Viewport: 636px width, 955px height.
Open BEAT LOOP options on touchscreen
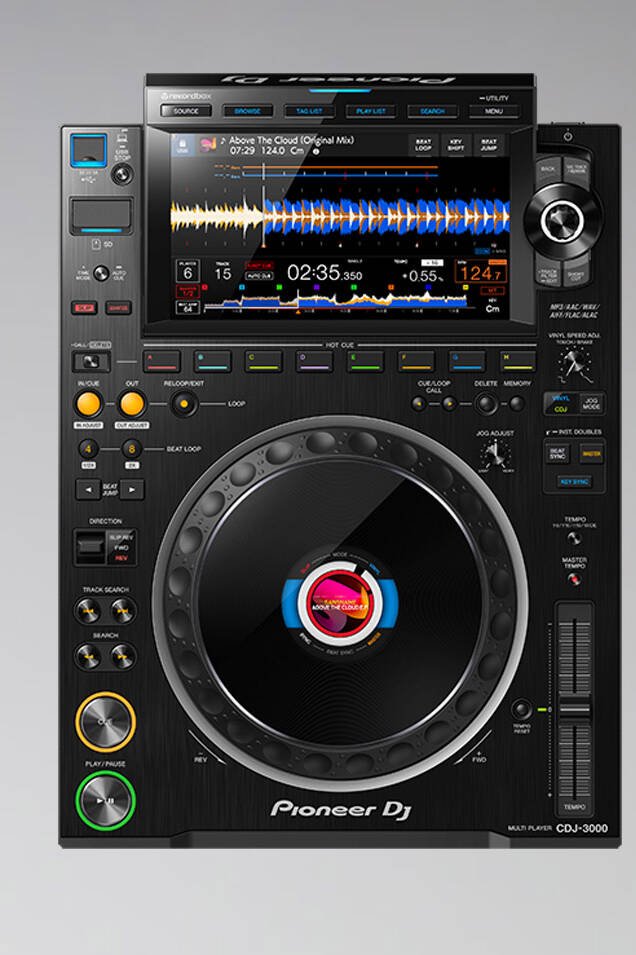[x=423, y=146]
